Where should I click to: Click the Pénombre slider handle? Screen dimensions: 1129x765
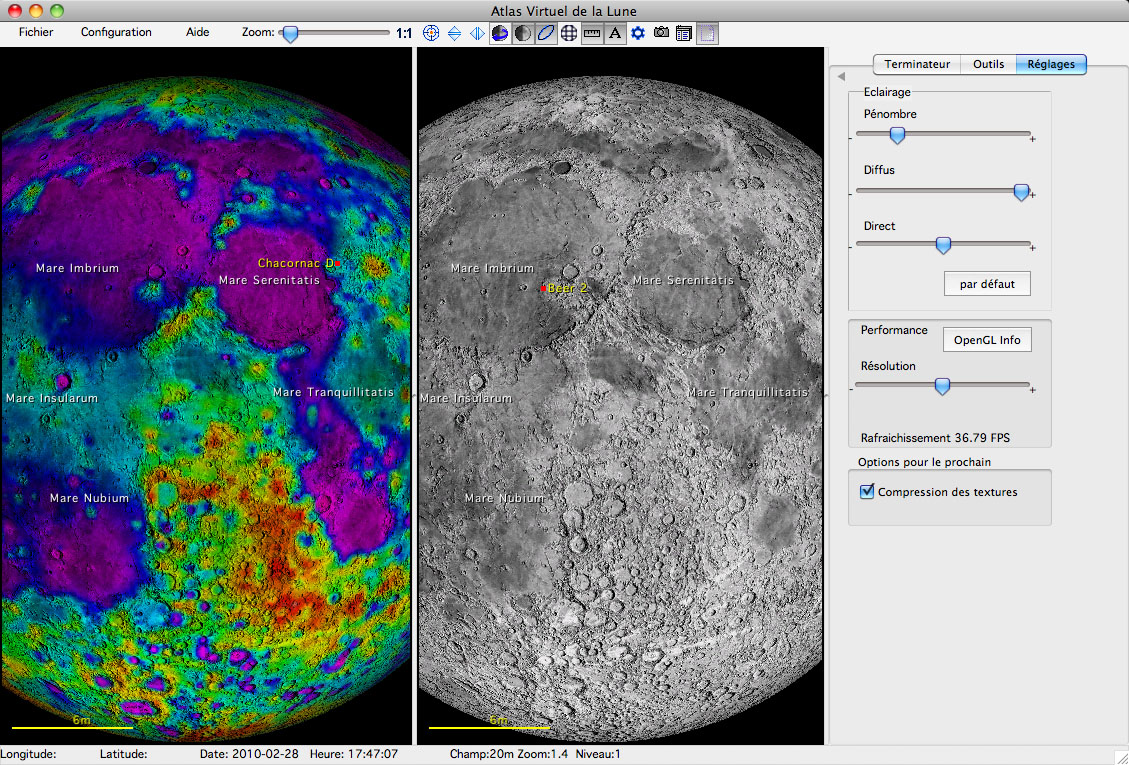tap(897, 134)
